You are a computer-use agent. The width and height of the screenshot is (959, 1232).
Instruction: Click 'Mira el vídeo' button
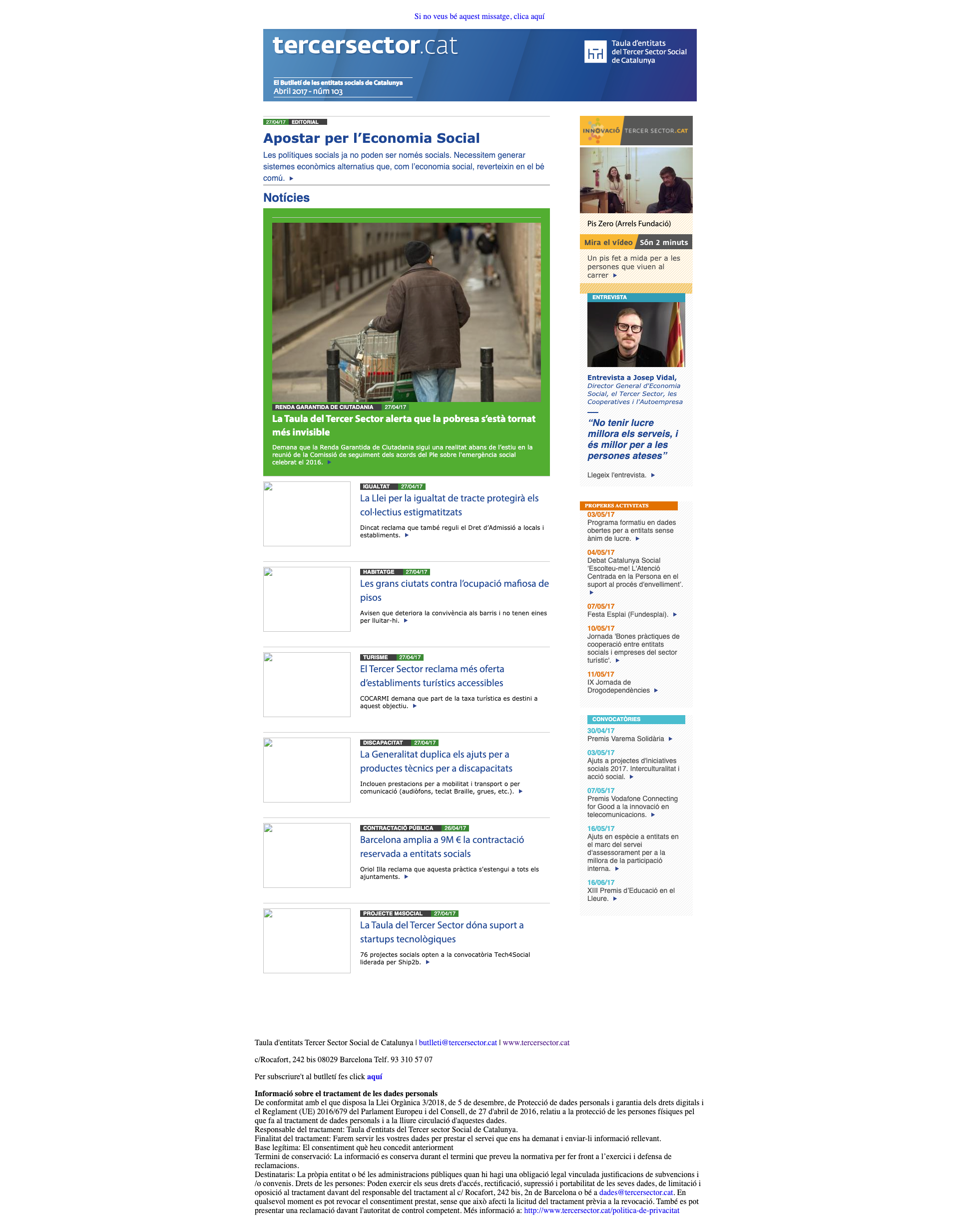click(608, 243)
